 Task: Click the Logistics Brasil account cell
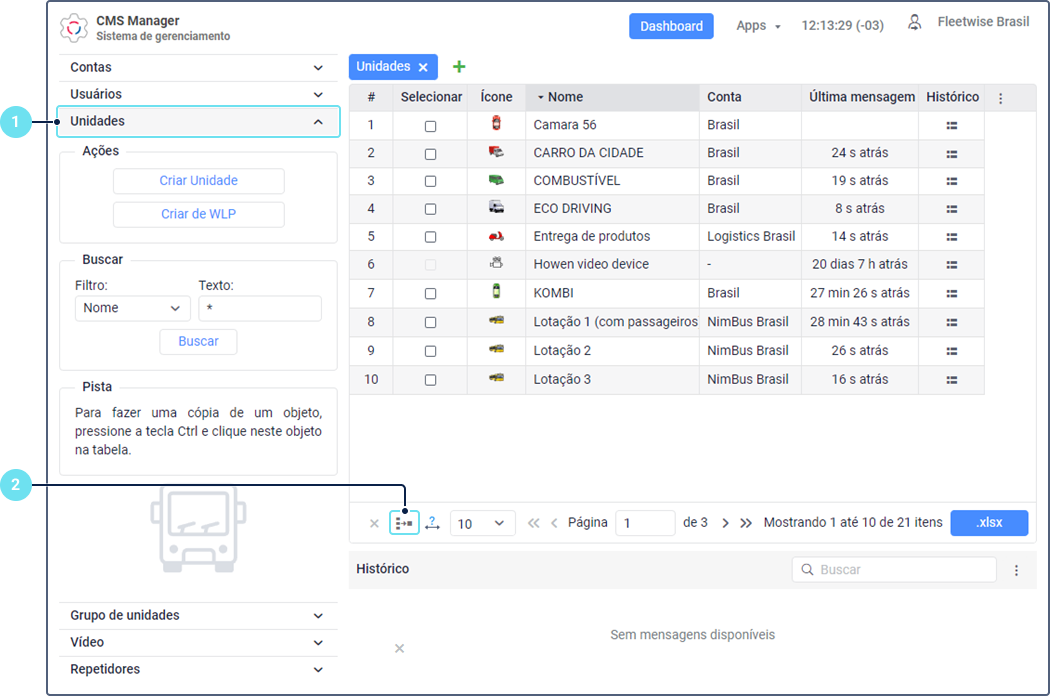click(x=750, y=236)
